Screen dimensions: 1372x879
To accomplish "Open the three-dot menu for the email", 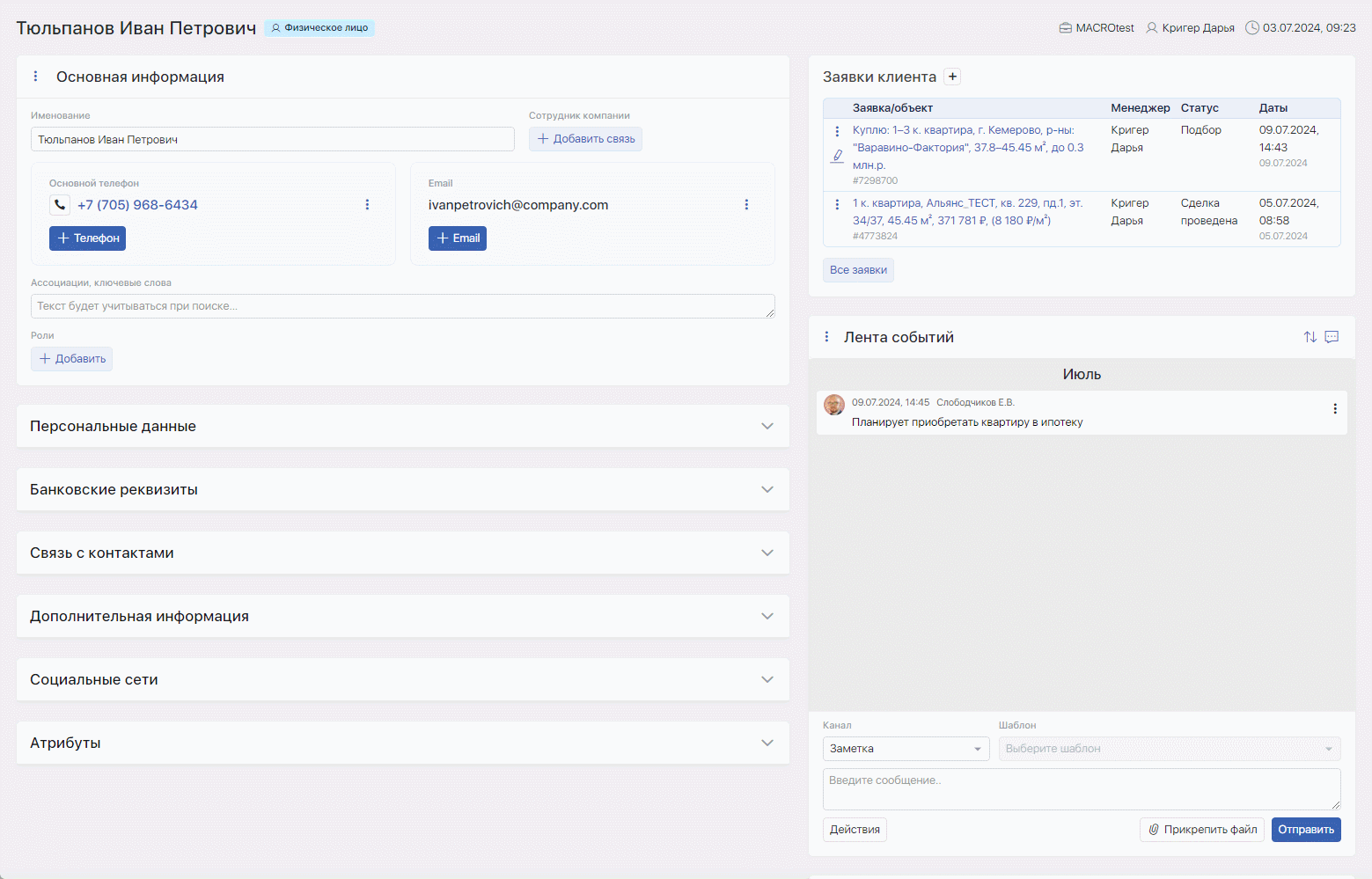I will point(746,205).
